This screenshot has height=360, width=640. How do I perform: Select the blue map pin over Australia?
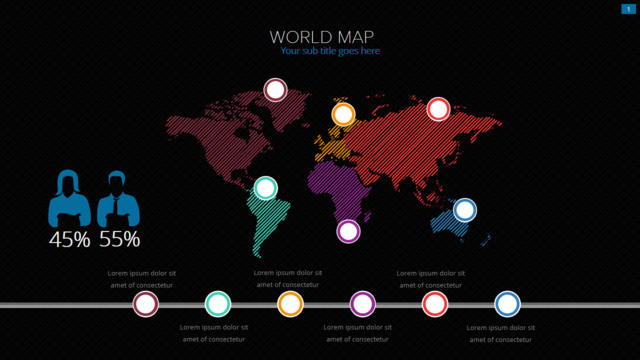(x=465, y=210)
